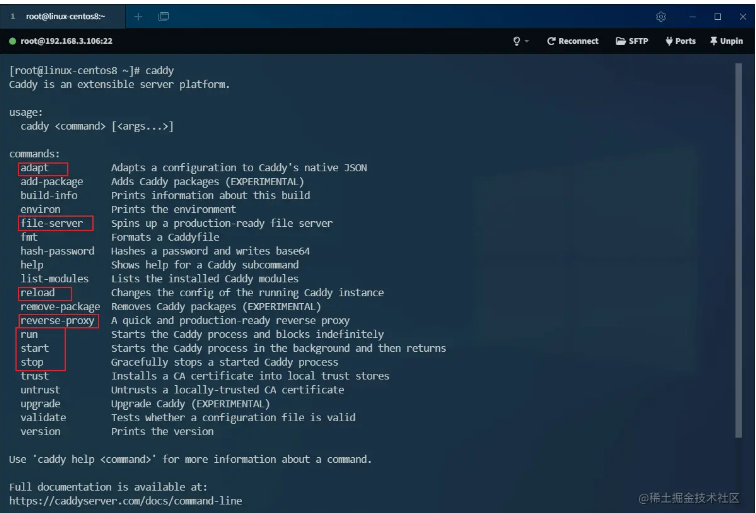Open settings gear in title bar
Image resolution: width=756 pixels, height=513 pixels.
point(661,17)
